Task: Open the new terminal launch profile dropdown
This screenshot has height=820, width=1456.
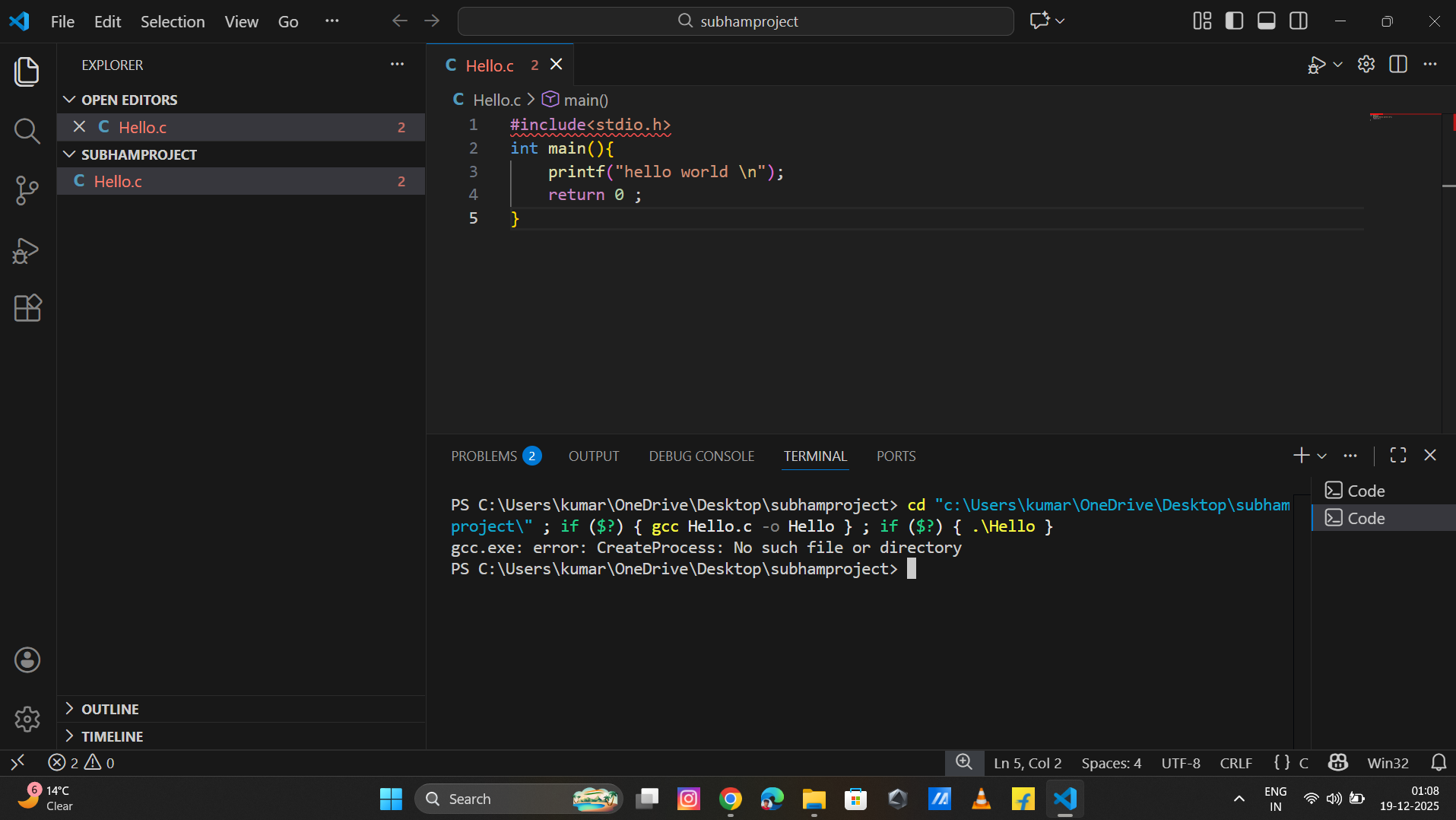Action: click(1322, 456)
